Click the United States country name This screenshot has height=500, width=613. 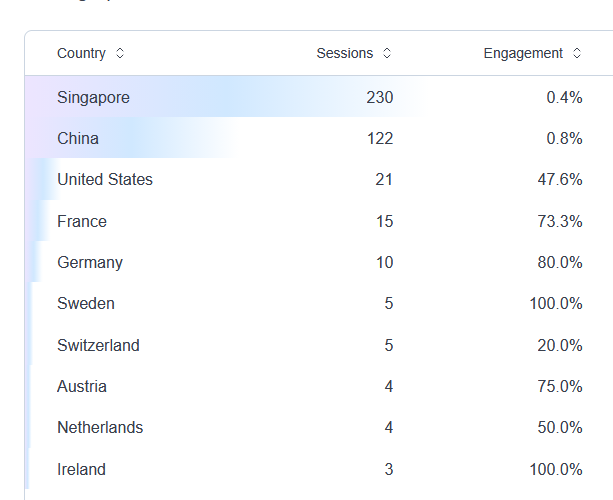pos(105,180)
